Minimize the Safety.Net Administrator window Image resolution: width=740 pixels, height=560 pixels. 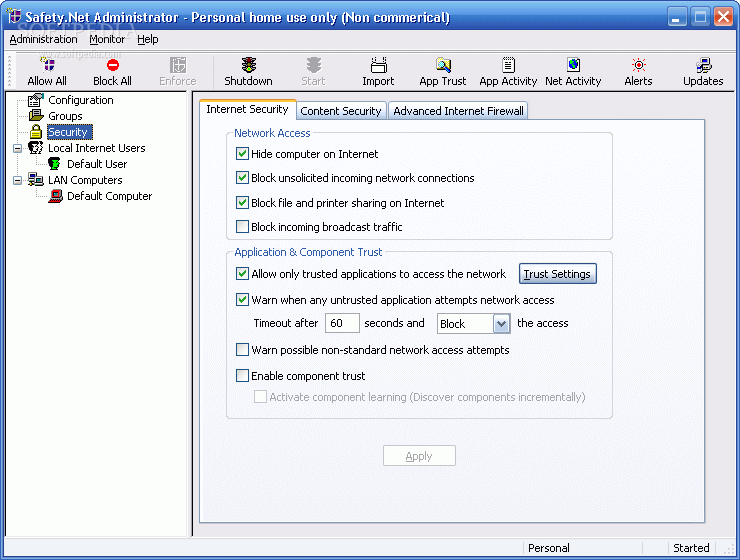pyautogui.click(x=677, y=17)
